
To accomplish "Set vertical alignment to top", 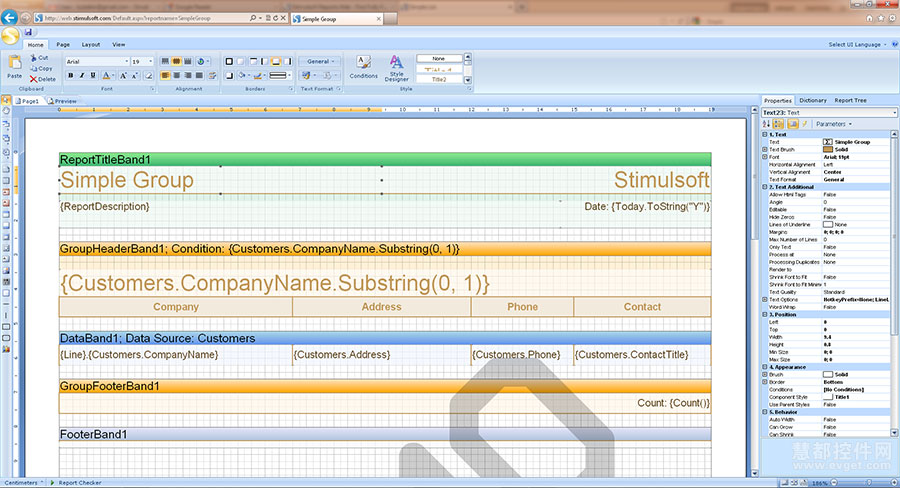I will tap(165, 61).
